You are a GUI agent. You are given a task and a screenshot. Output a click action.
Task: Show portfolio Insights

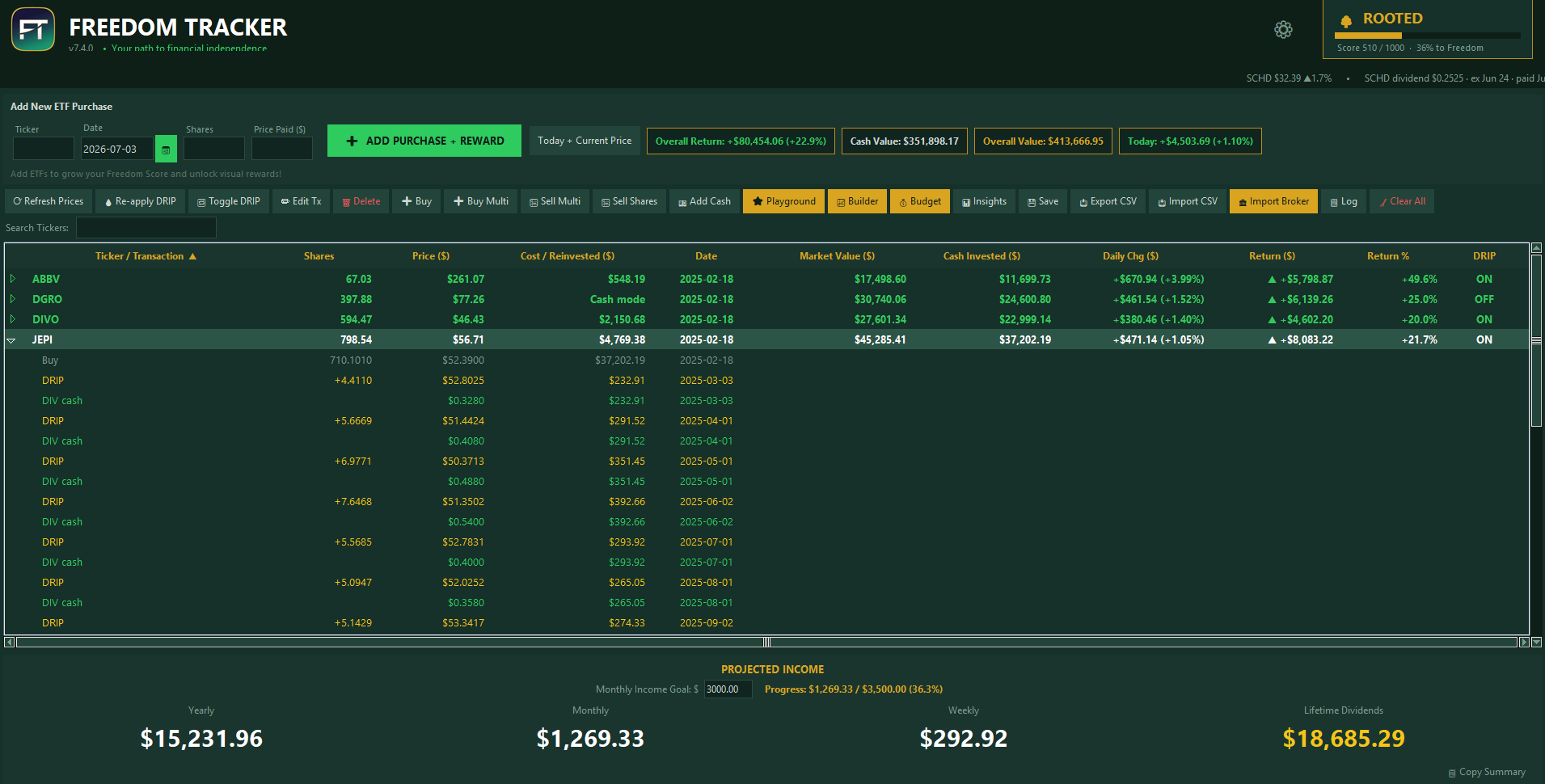point(984,201)
